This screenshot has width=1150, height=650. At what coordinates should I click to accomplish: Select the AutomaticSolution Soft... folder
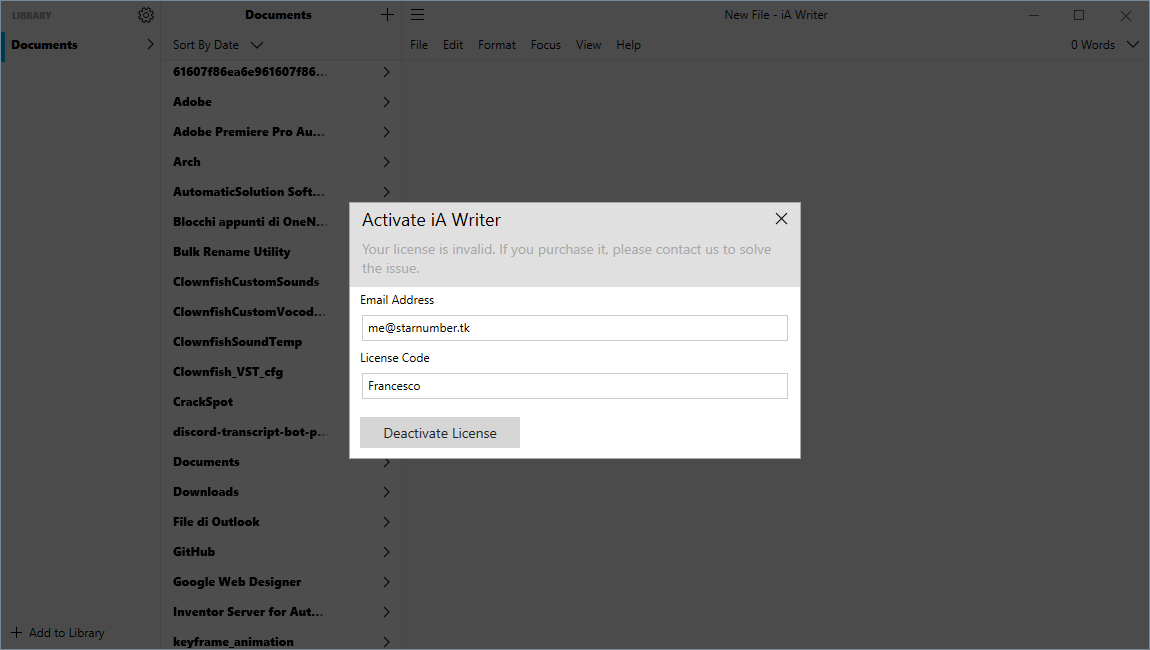(x=248, y=191)
